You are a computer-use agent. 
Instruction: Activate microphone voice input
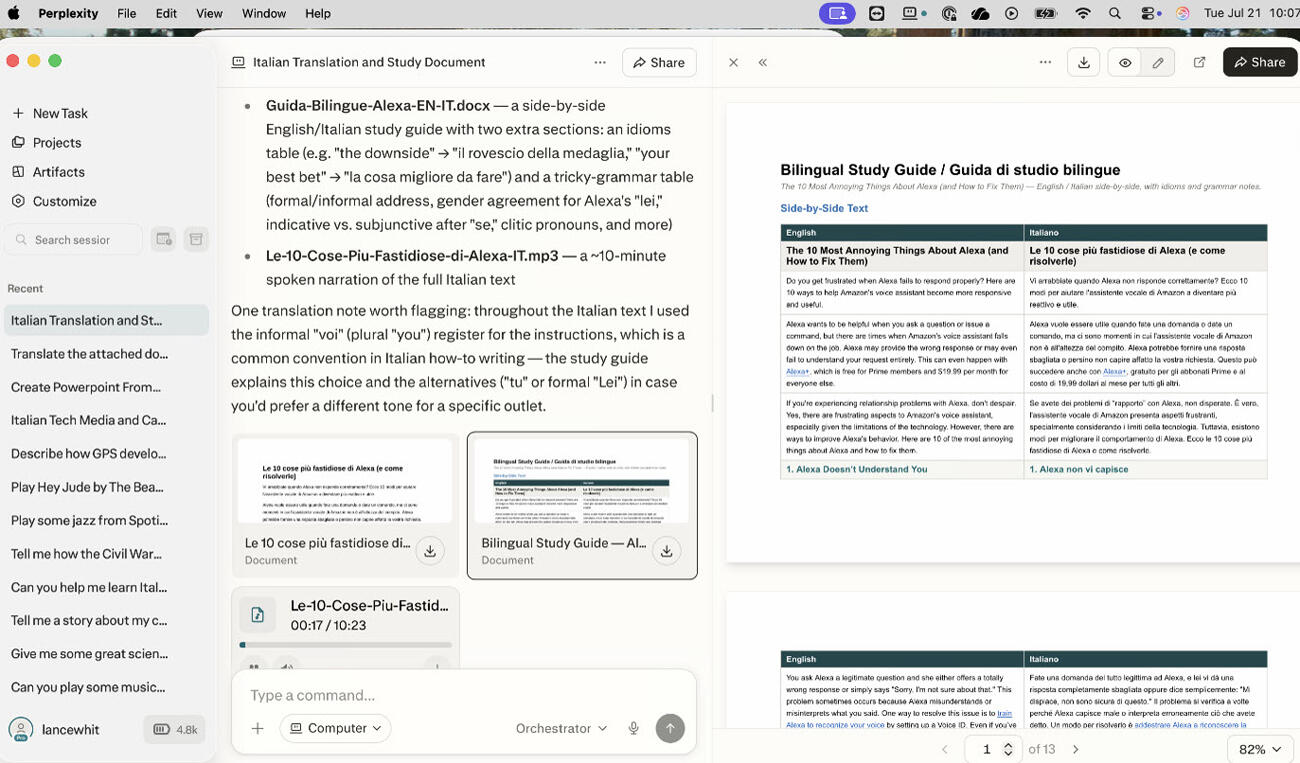[634, 728]
